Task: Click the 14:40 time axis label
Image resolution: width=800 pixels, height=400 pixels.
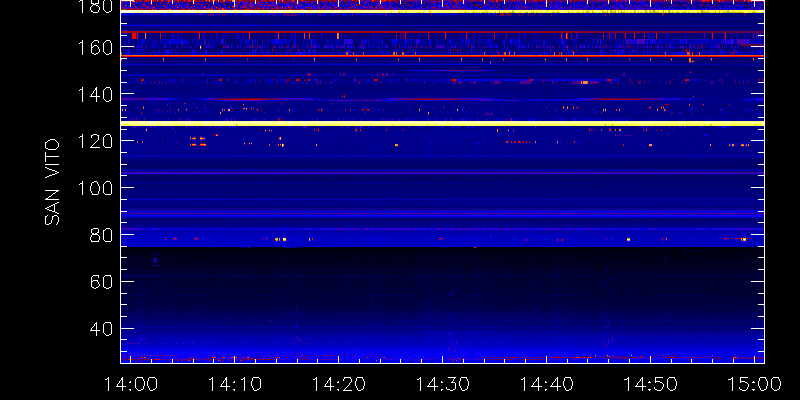Action: tap(546, 384)
